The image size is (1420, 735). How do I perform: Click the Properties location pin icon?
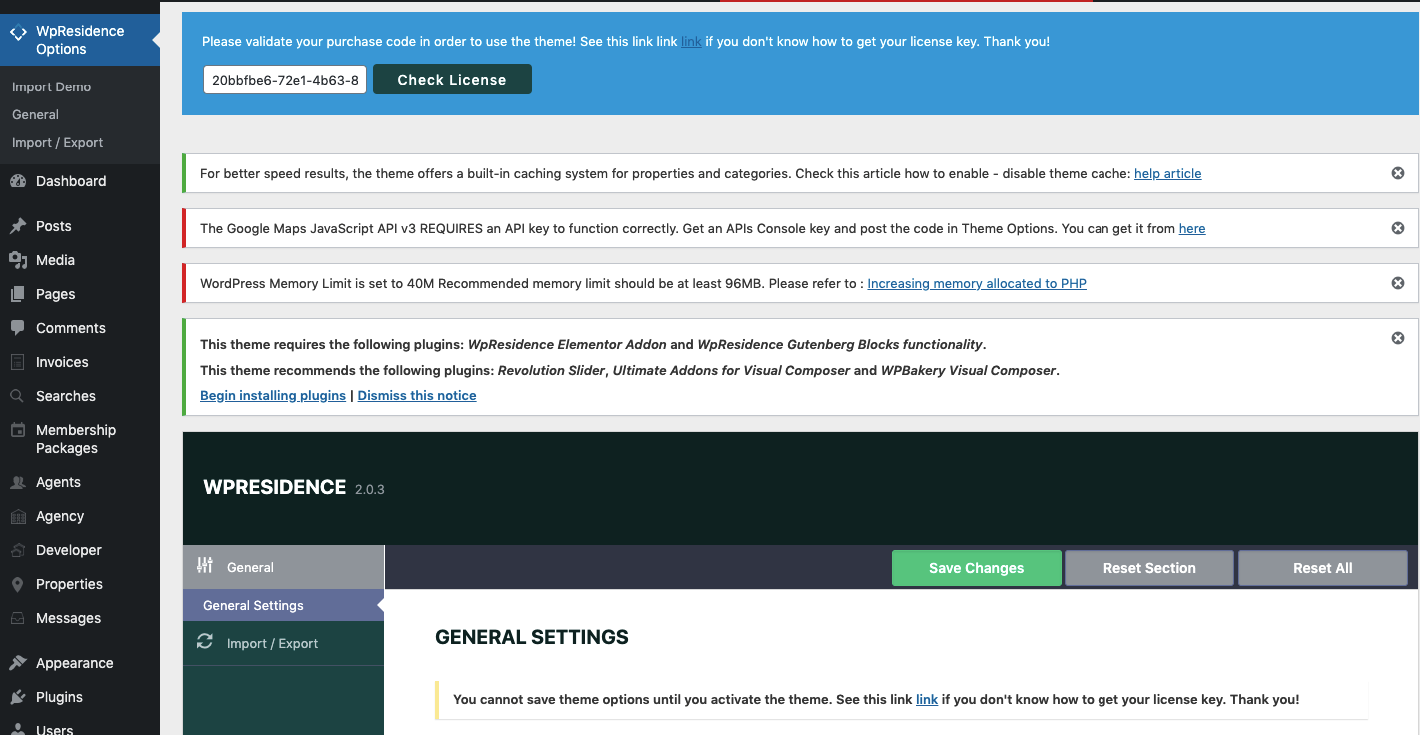click(18, 584)
